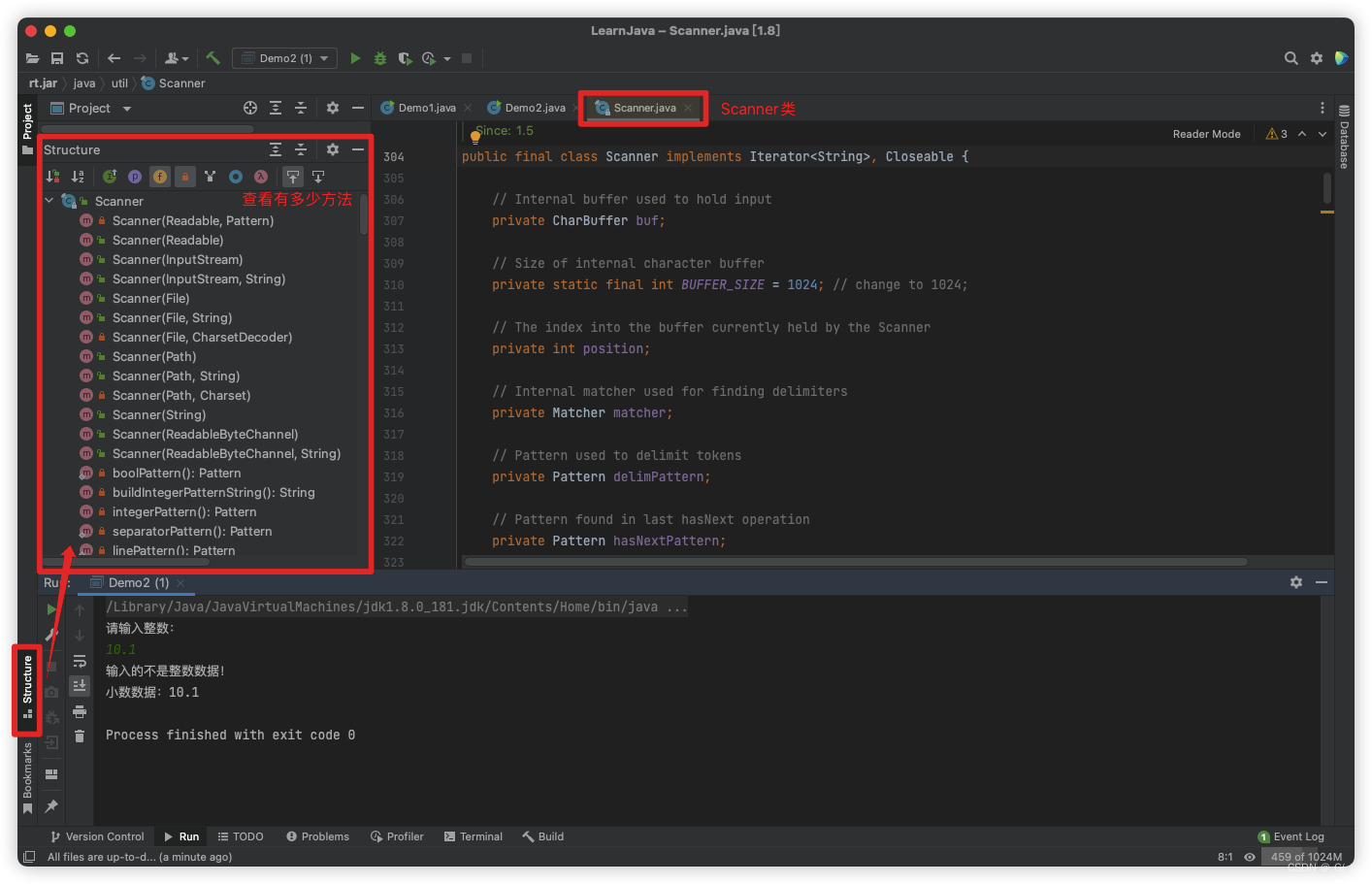The image size is (1372, 884).
Task: Open a file with the folder icon
Action: [32, 58]
